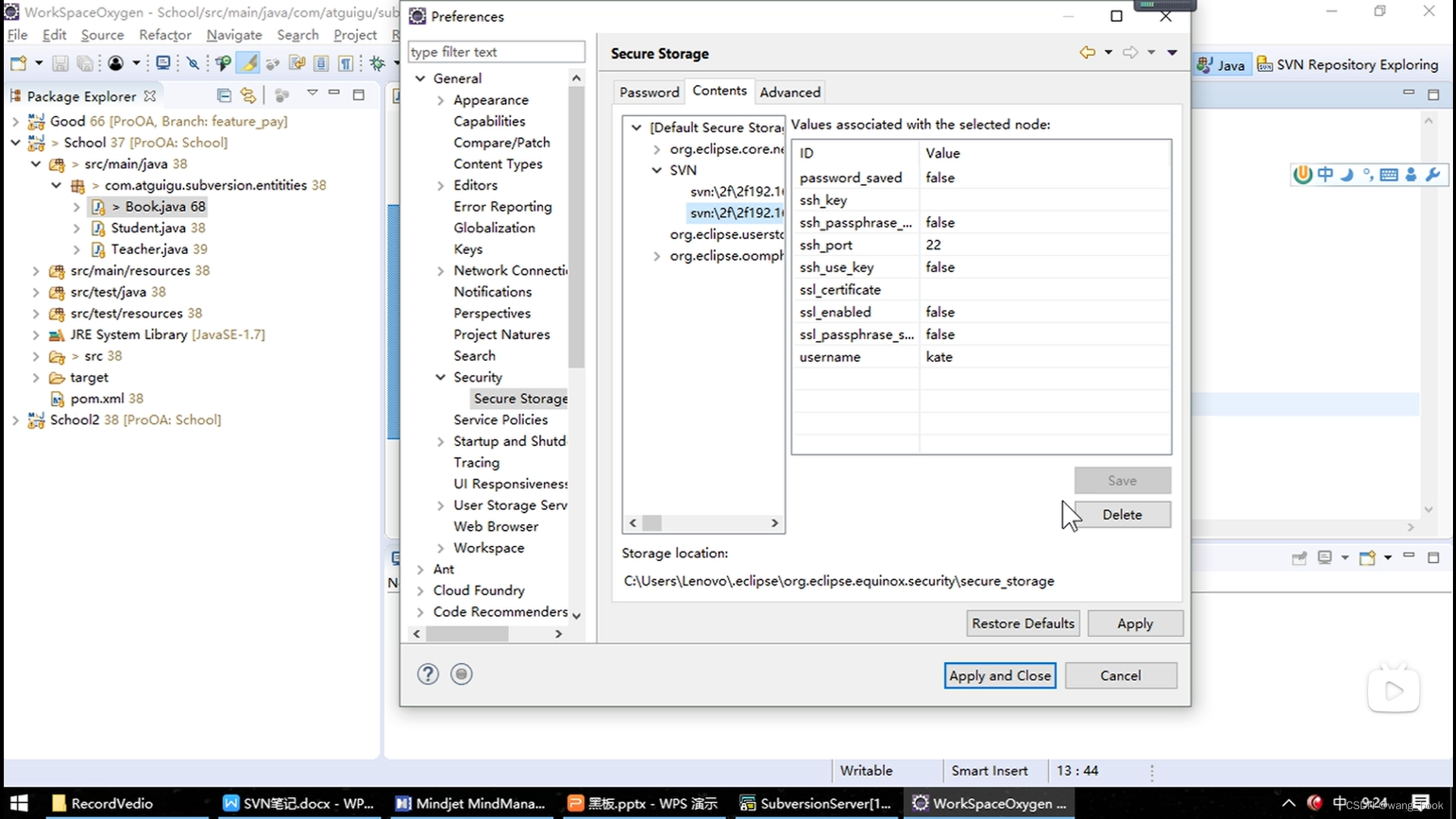Select the Contents tab
This screenshot has width=1456, height=819.
[x=720, y=91]
